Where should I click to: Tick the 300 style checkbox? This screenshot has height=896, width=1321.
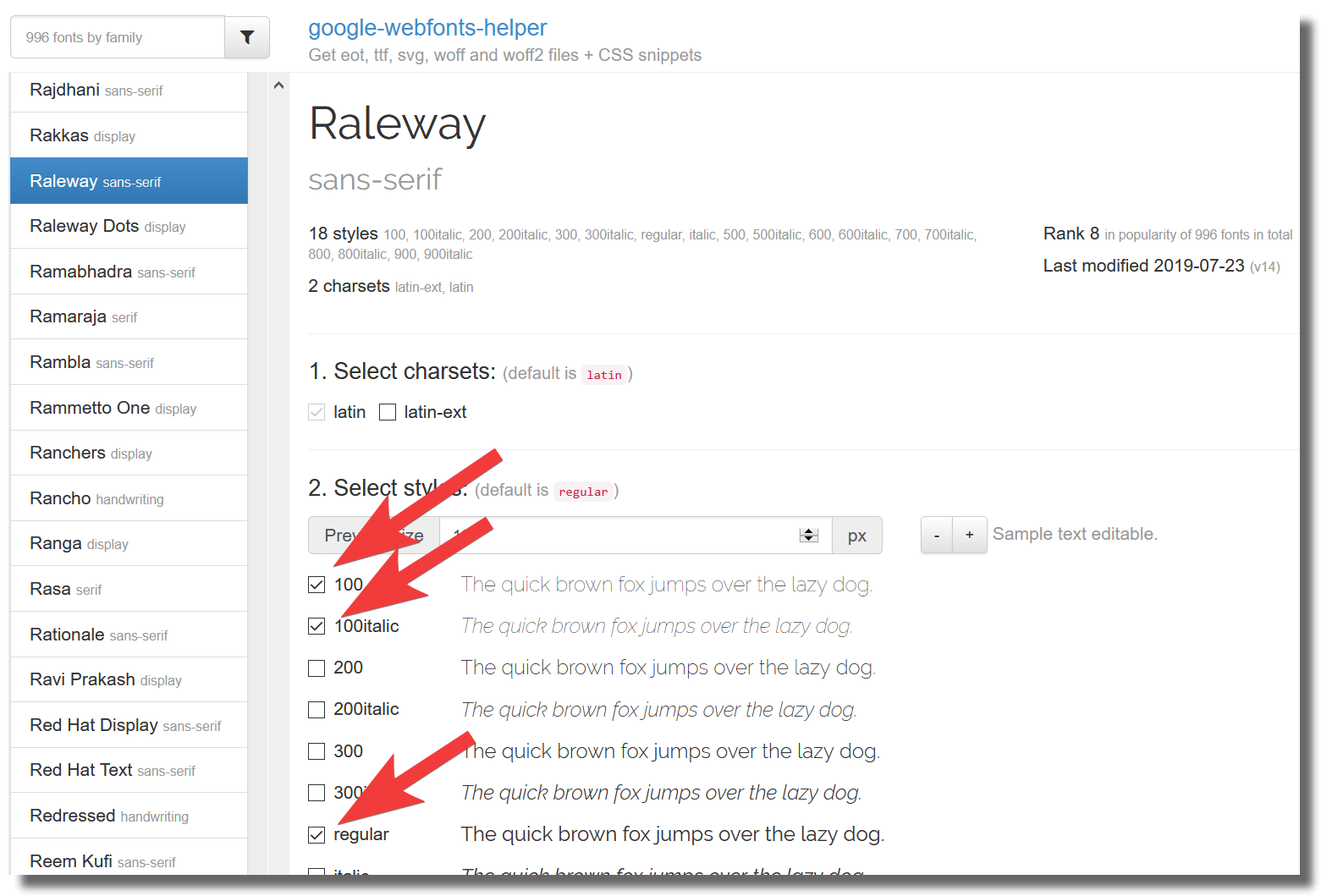pyautogui.click(x=316, y=751)
